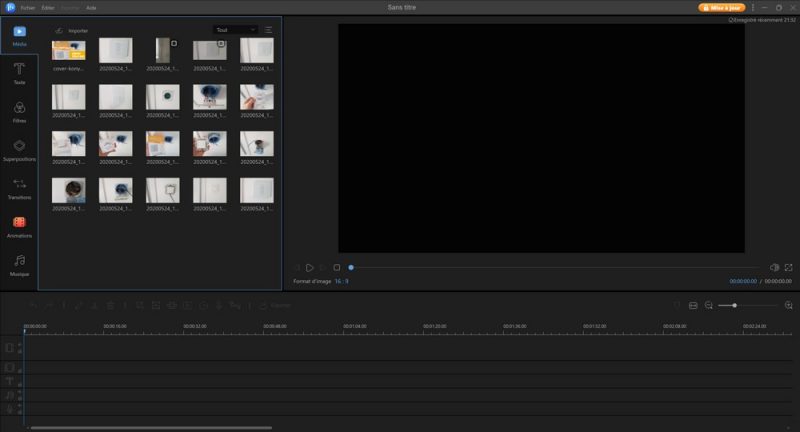This screenshot has width=800, height=432.
Task: Open the Filtres panel
Action: click(19, 111)
